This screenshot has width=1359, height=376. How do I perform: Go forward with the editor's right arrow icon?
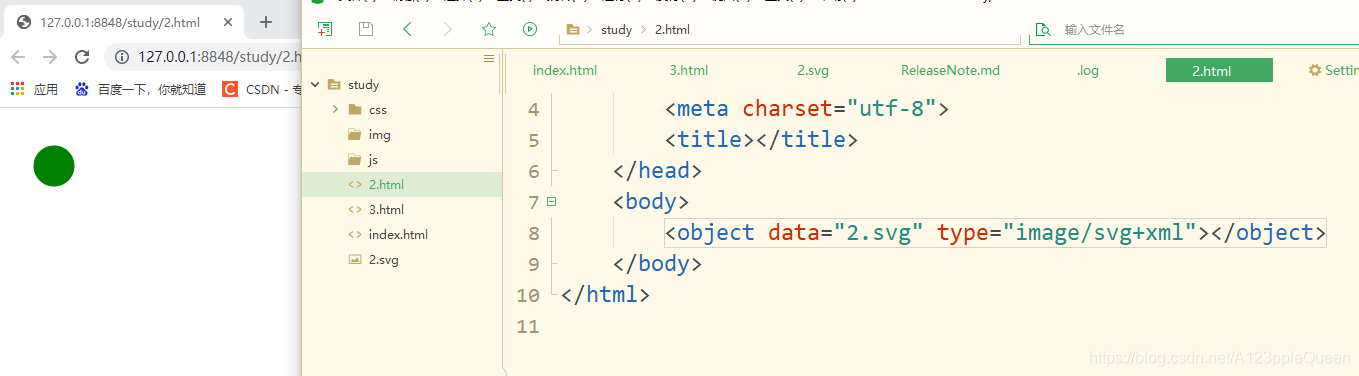pyautogui.click(x=447, y=30)
